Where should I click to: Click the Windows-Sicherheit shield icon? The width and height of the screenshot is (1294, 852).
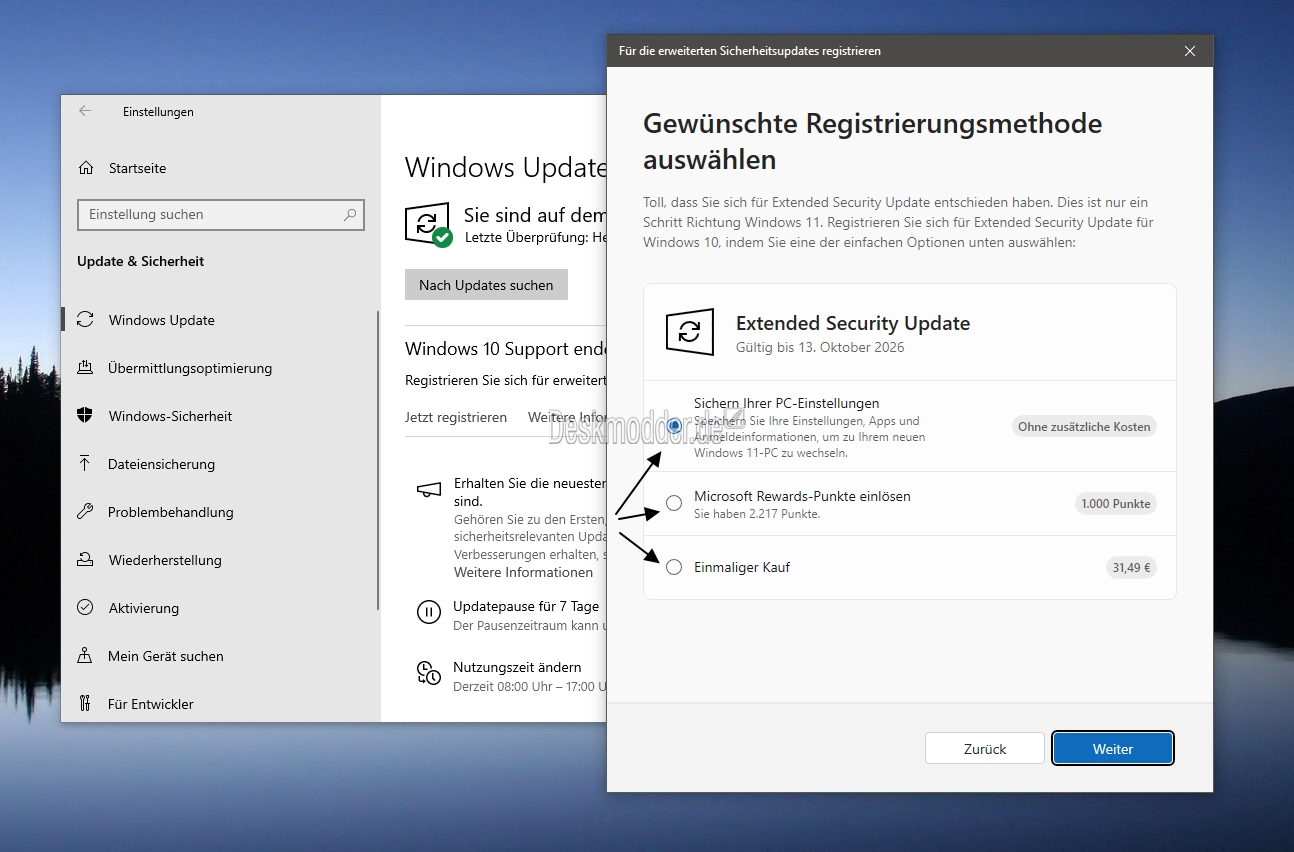[x=85, y=416]
